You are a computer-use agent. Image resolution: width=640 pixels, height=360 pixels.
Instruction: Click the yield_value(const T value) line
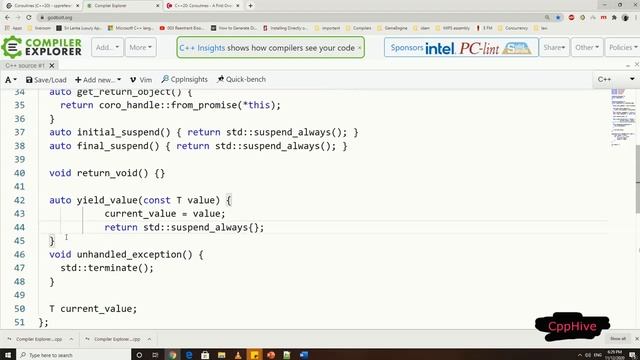click(140, 200)
